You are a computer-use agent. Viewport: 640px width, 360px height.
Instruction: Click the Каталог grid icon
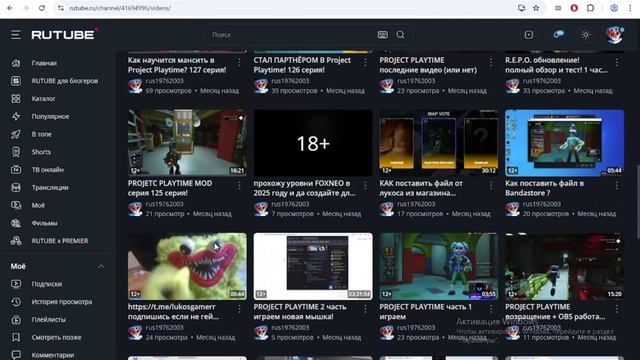point(16,99)
